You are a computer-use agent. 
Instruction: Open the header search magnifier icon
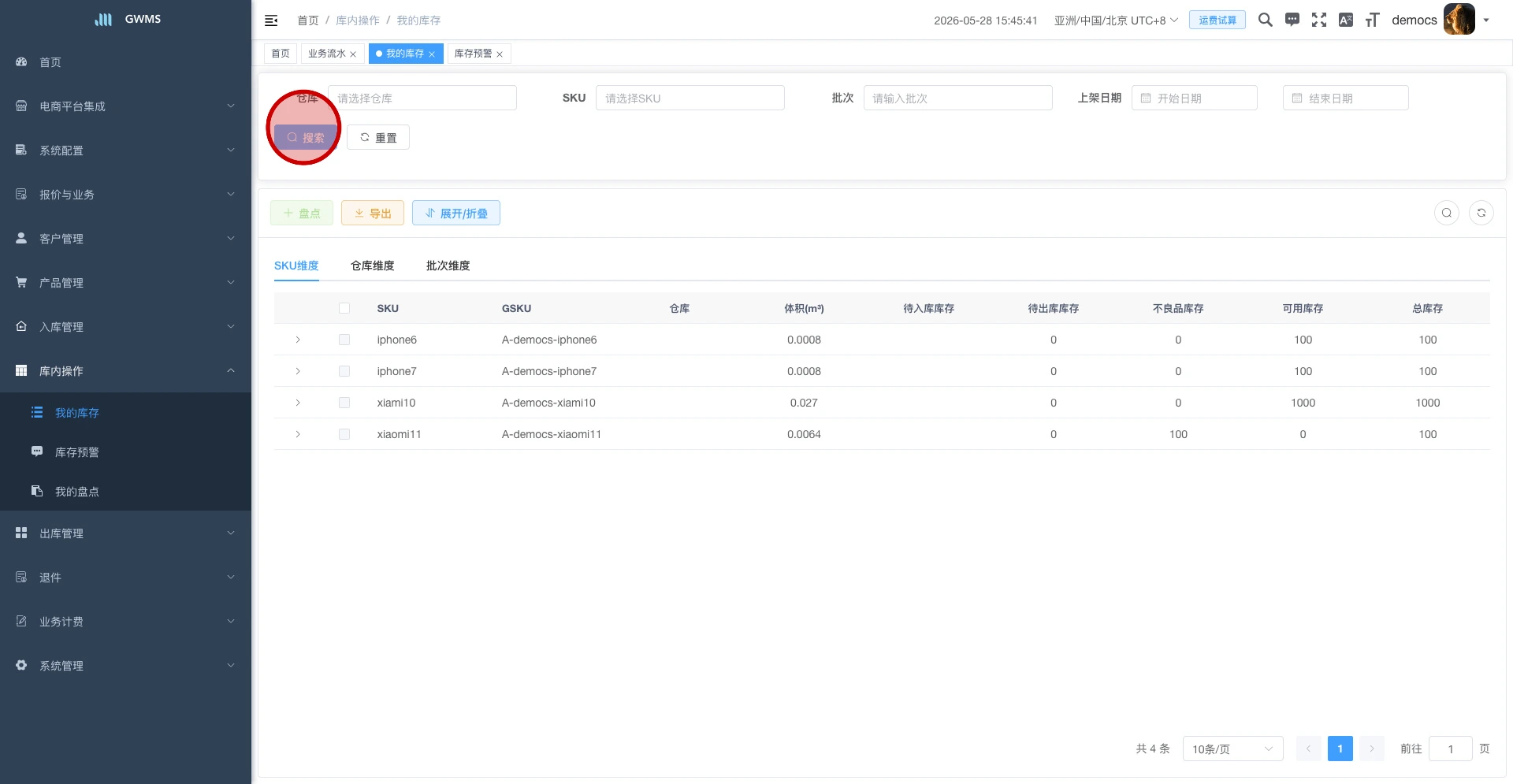tap(1266, 20)
